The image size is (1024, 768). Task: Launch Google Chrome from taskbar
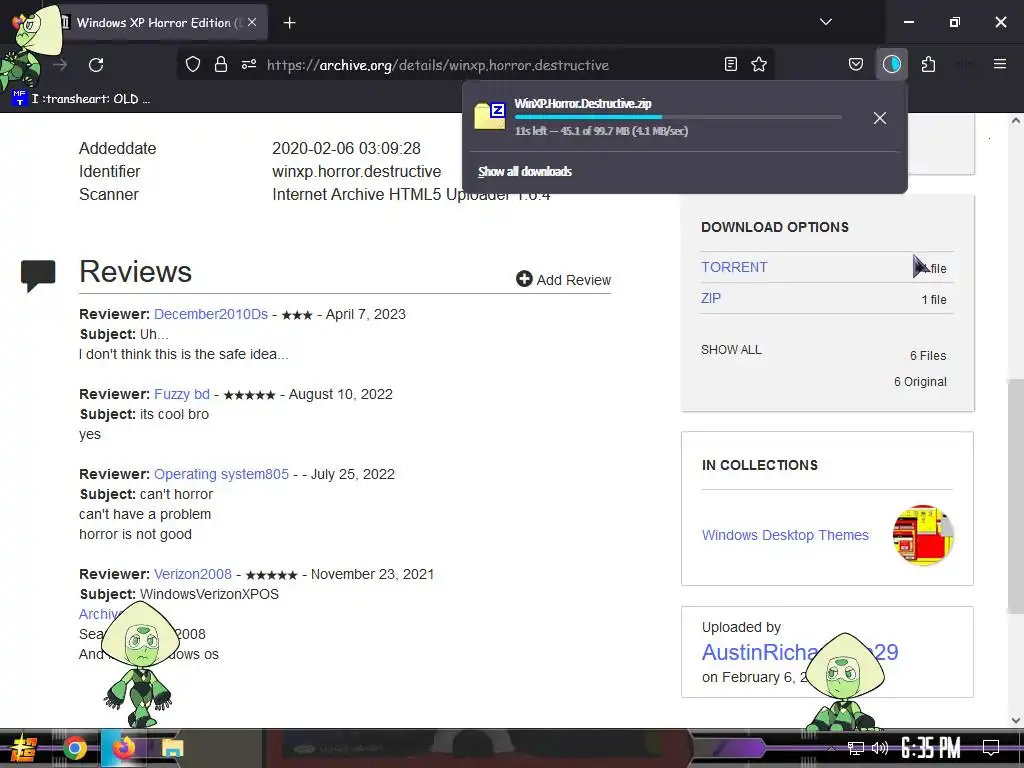pos(74,748)
